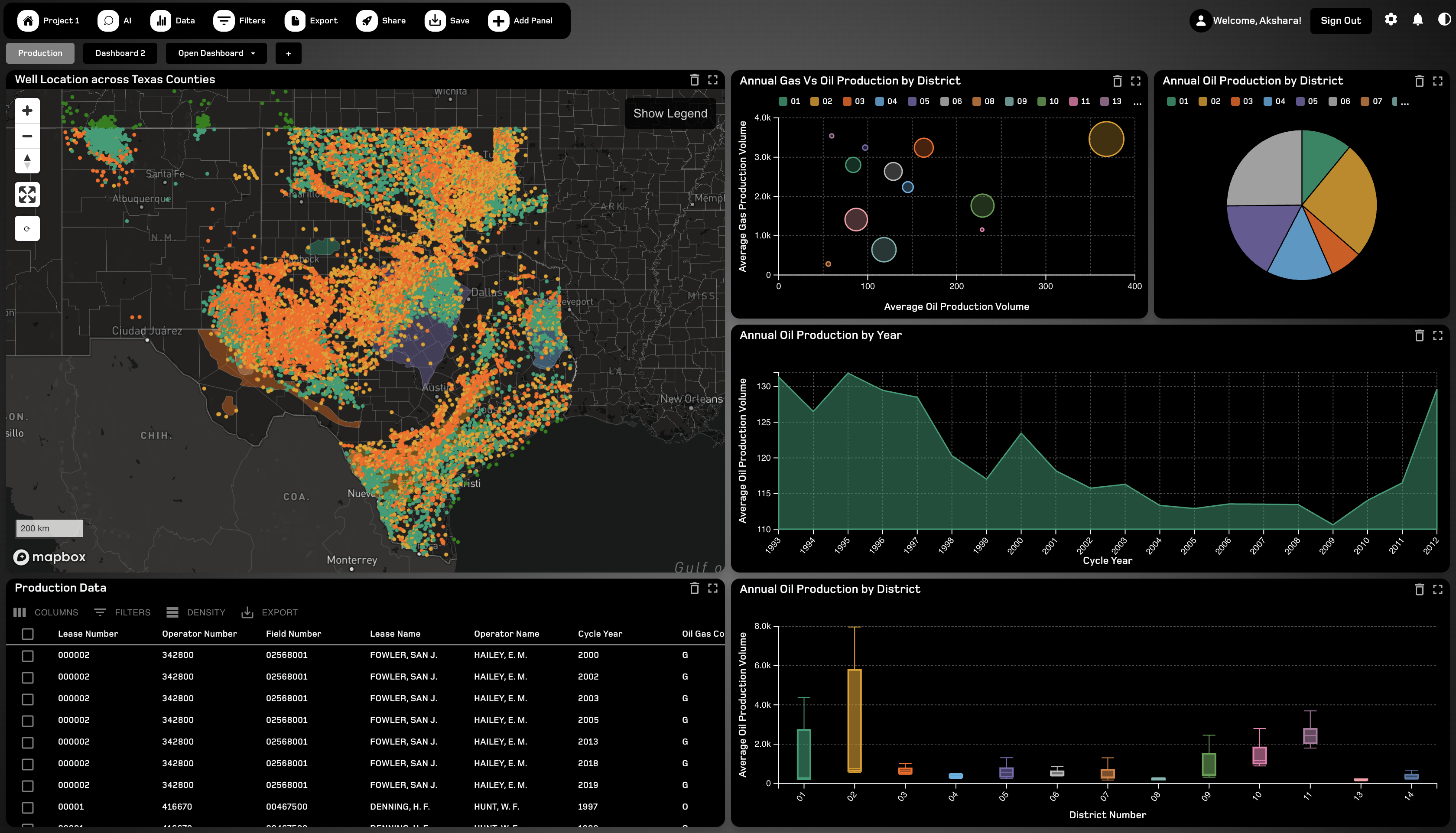Zoom in on the Texas wells map
Viewport: 1456px width, 833px height.
tap(26, 111)
